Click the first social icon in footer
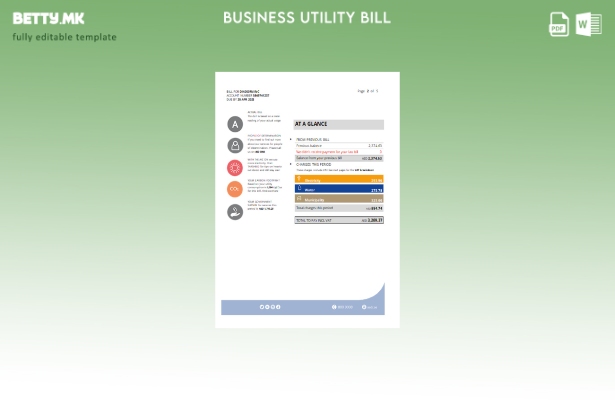The height and width of the screenshot is (400, 615). [262, 307]
